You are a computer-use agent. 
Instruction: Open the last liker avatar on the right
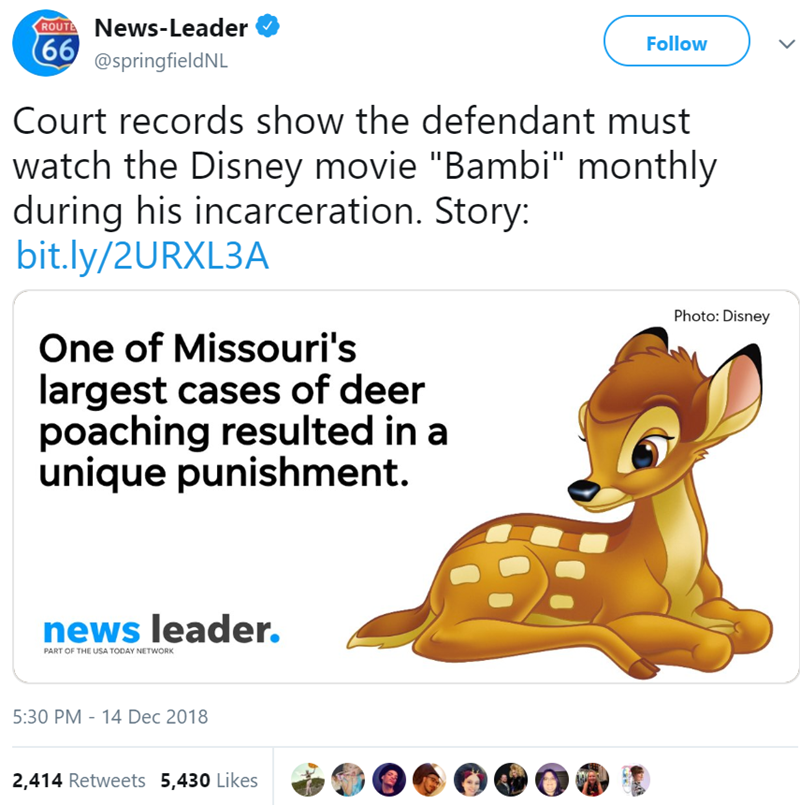(x=633, y=780)
